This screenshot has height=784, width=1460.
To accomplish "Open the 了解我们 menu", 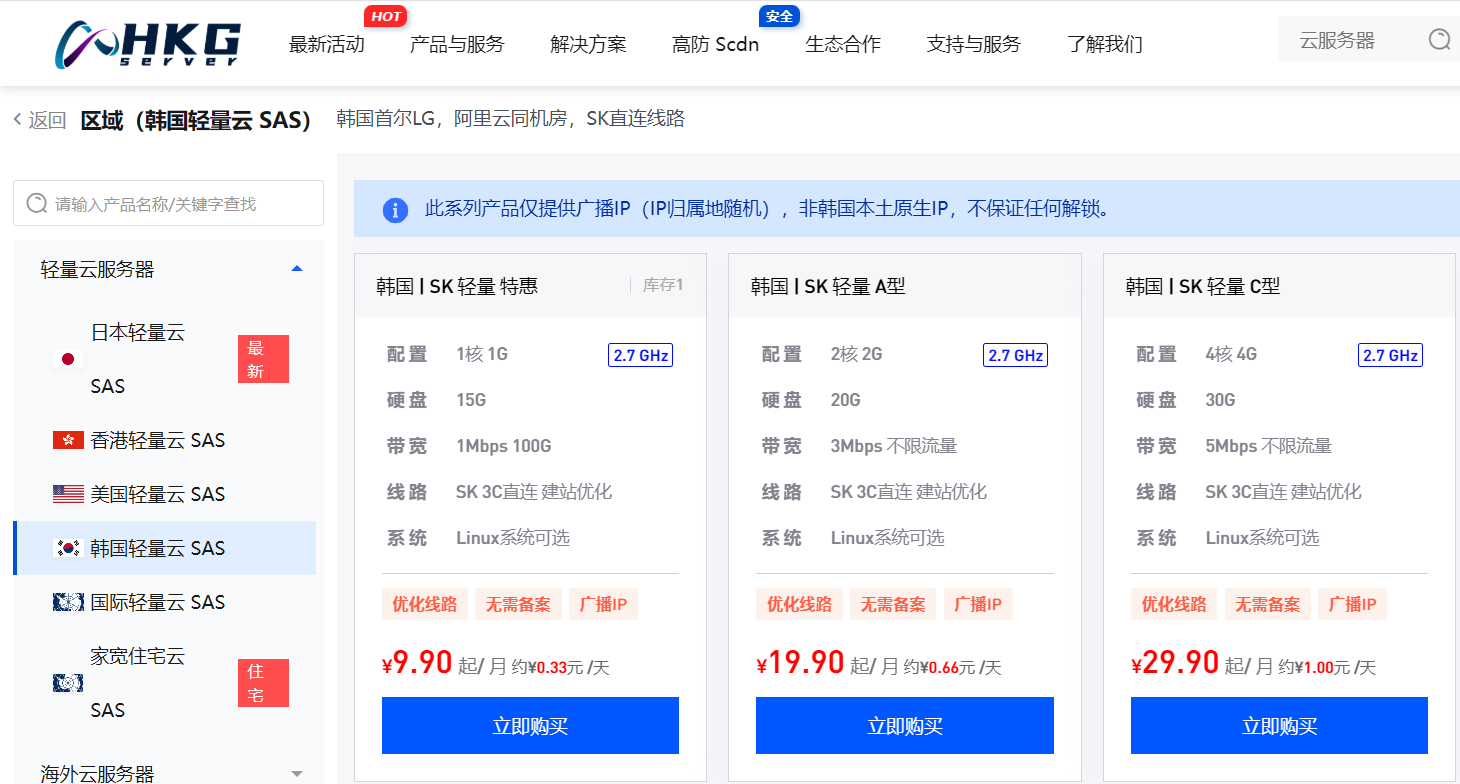I will click(1104, 44).
